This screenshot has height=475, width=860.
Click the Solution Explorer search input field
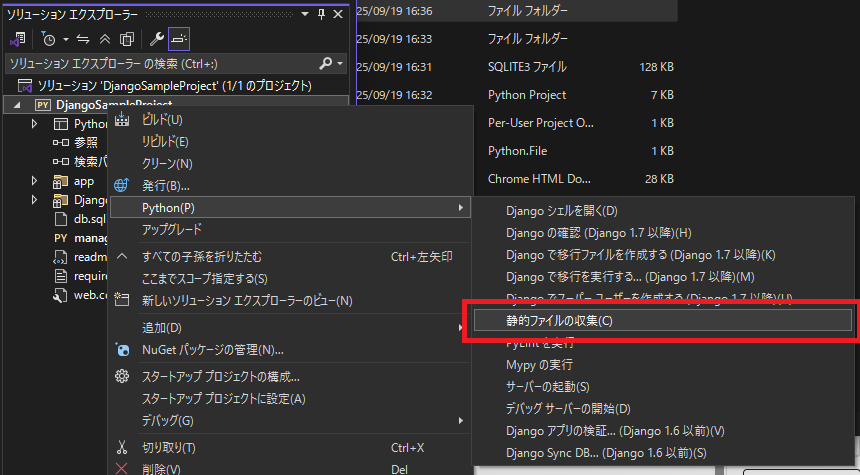(x=160, y=63)
